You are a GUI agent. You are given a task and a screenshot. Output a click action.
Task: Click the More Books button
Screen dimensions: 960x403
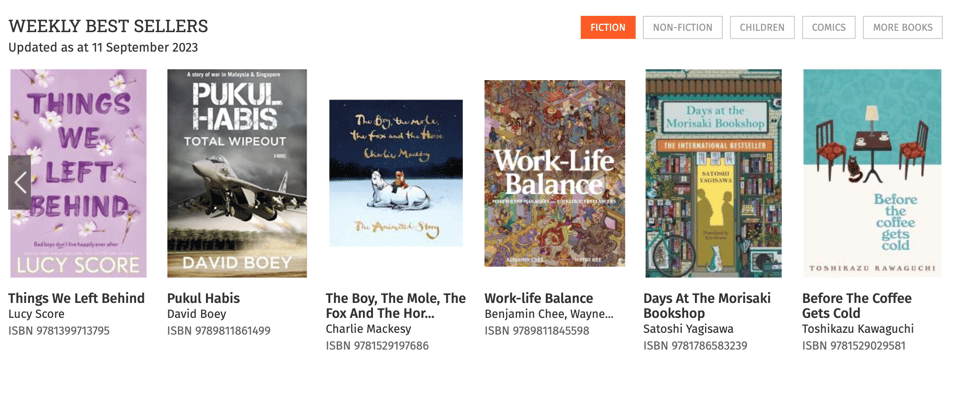coord(902,28)
